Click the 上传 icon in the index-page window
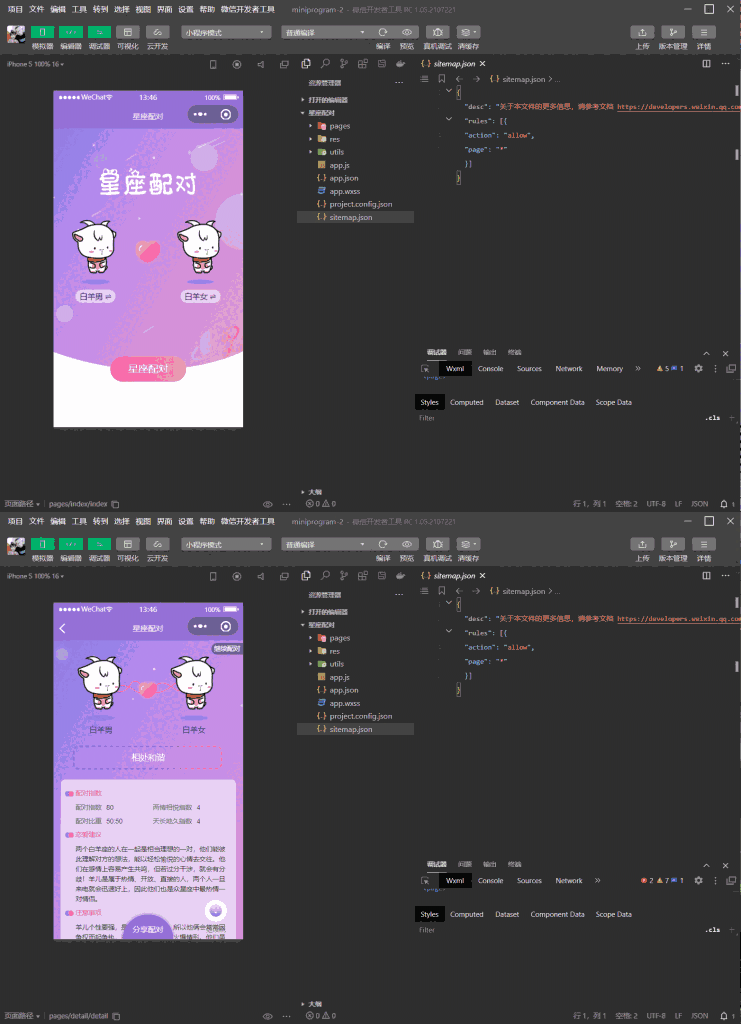 [x=642, y=32]
